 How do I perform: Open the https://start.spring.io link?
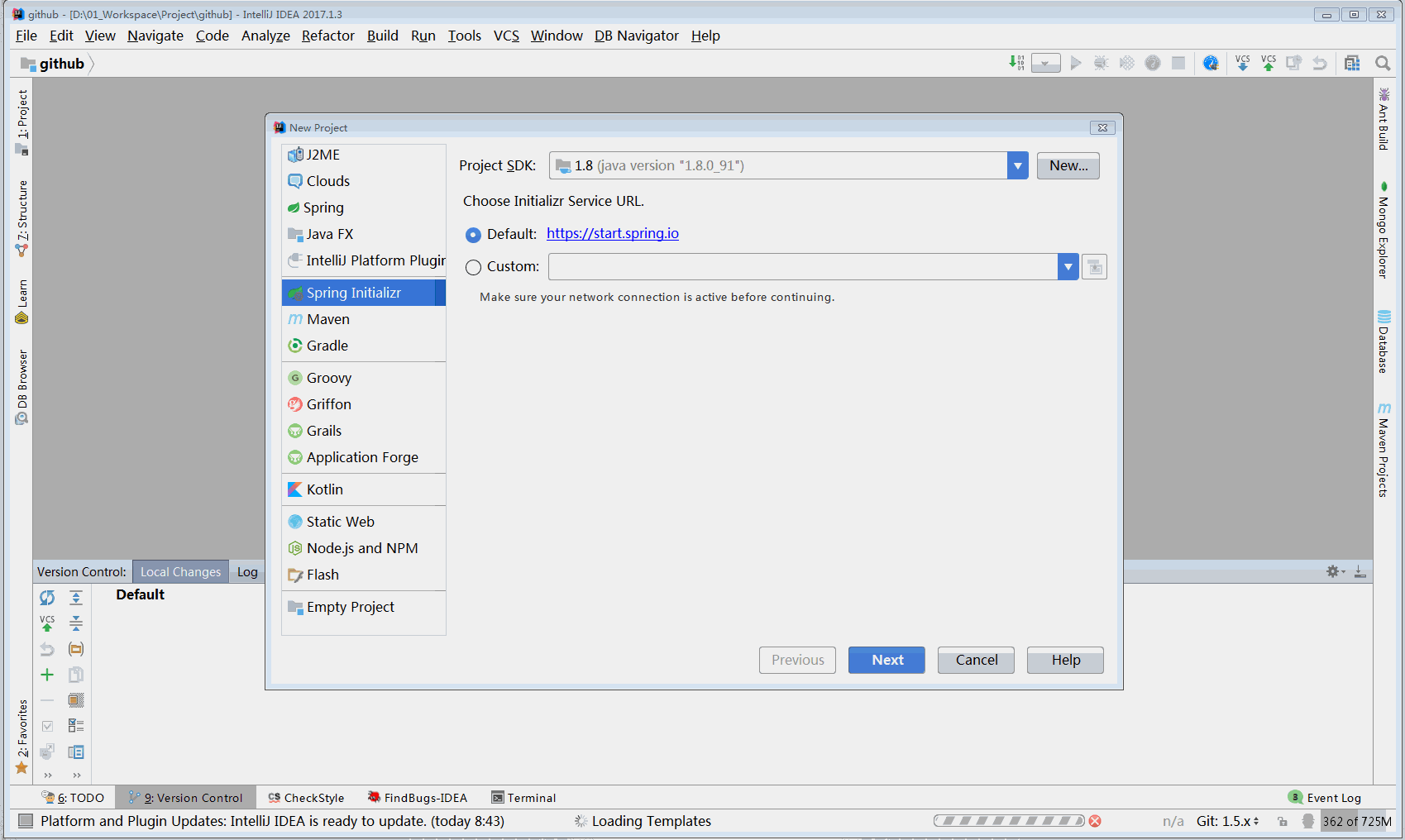(x=612, y=233)
